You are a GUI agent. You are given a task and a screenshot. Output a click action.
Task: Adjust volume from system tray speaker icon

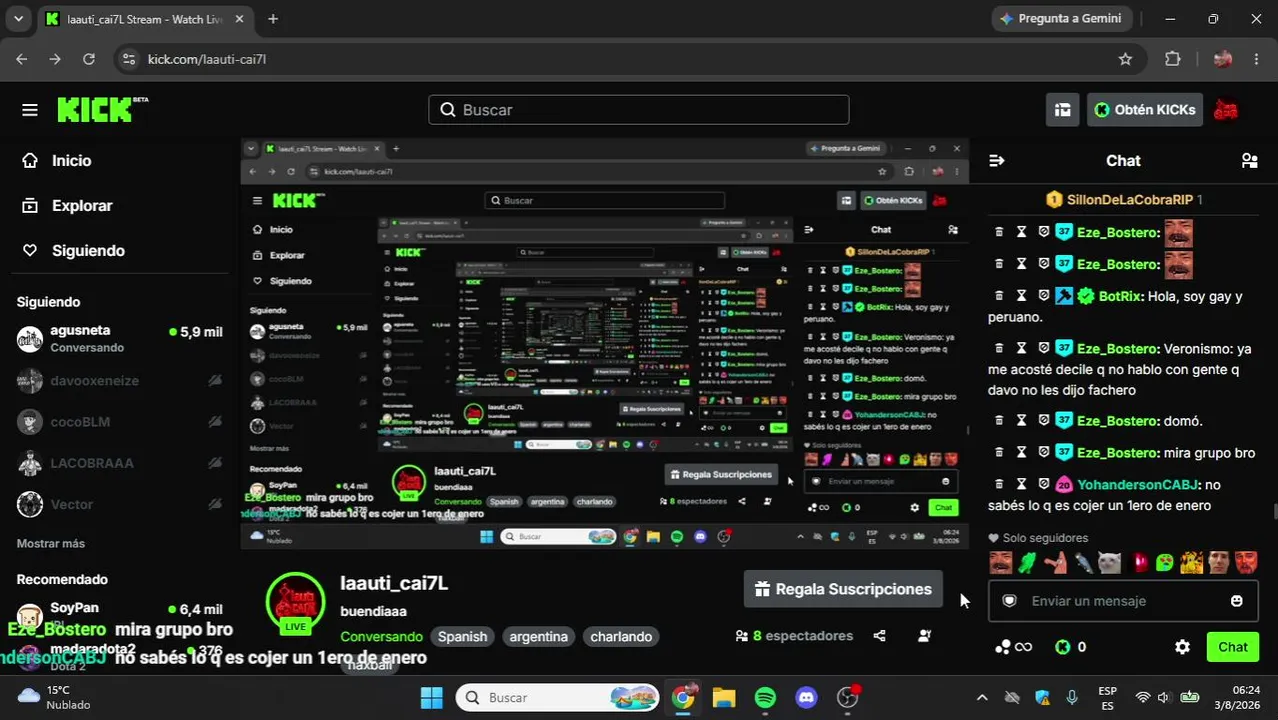(x=1164, y=697)
